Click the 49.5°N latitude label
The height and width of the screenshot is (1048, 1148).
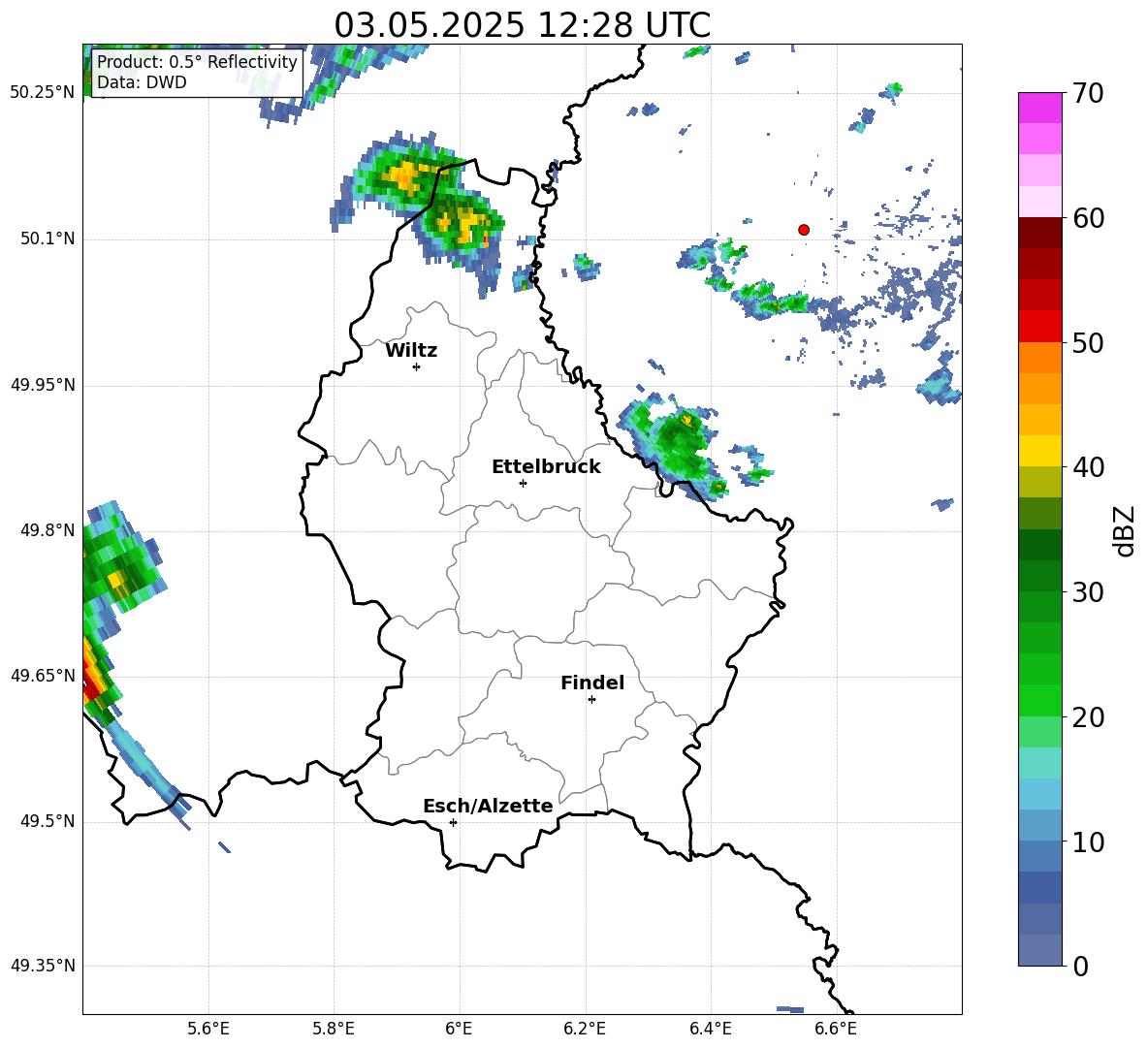point(48,821)
